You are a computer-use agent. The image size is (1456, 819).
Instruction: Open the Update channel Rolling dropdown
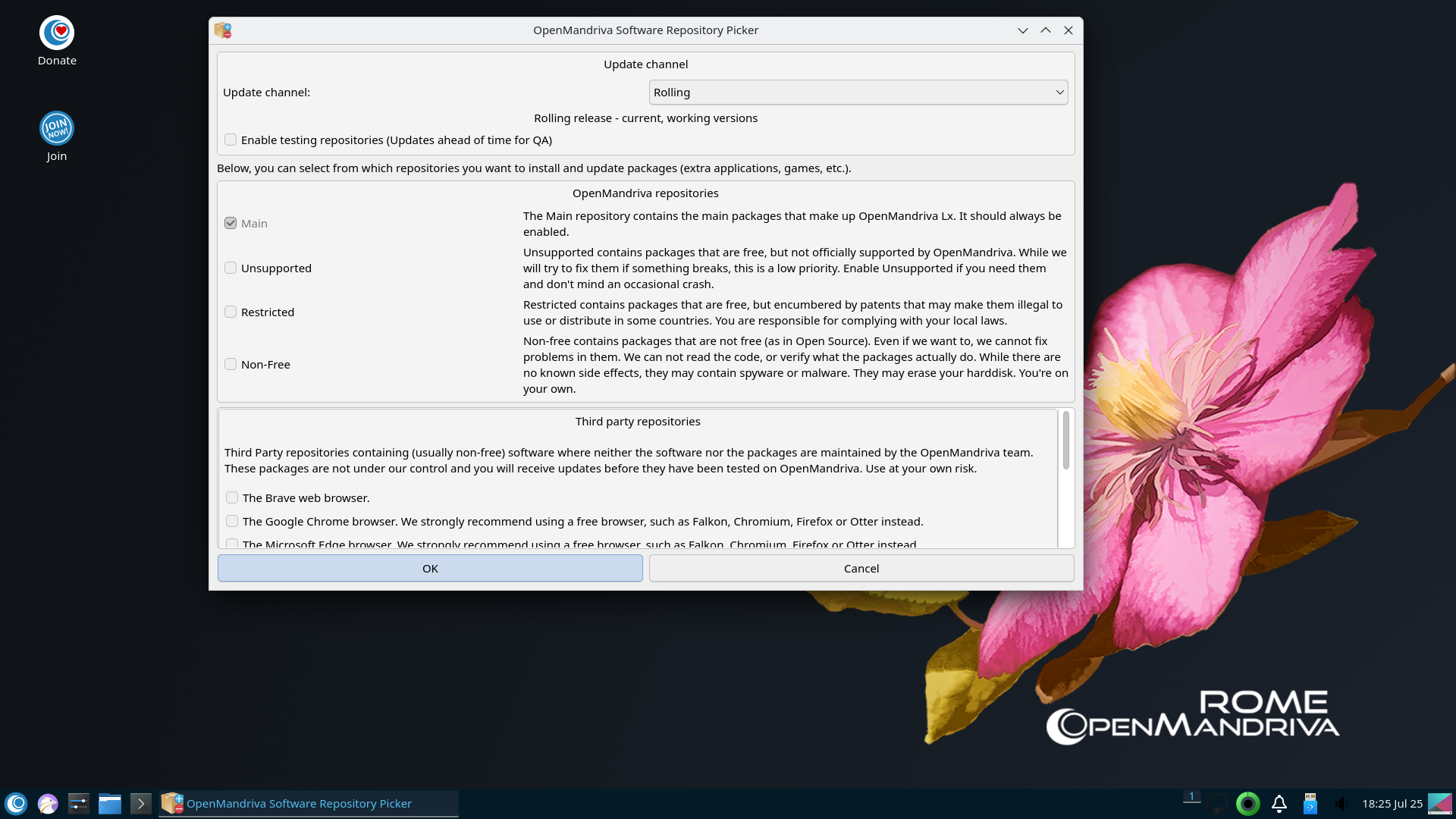coord(858,93)
